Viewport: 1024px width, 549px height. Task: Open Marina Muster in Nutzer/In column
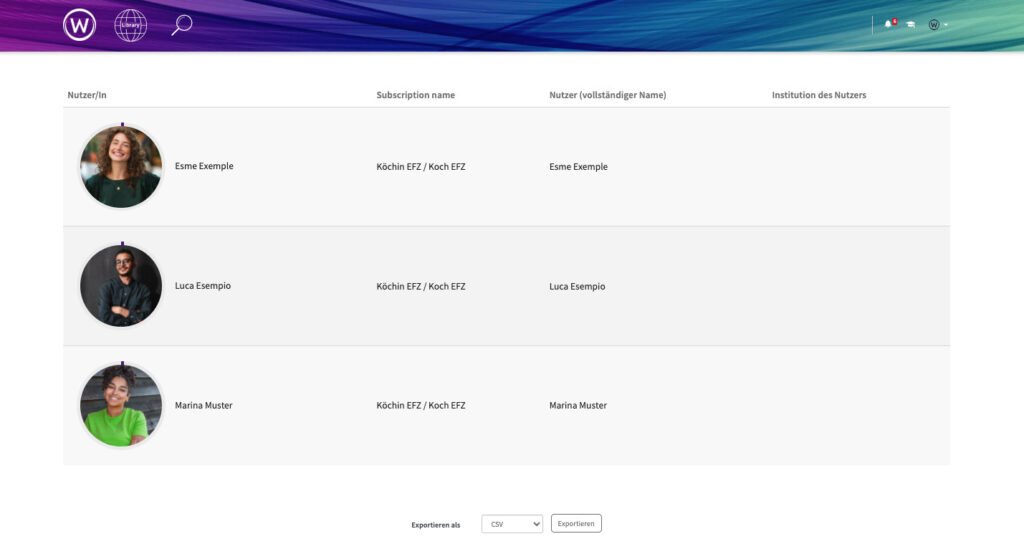pyautogui.click(x=203, y=405)
